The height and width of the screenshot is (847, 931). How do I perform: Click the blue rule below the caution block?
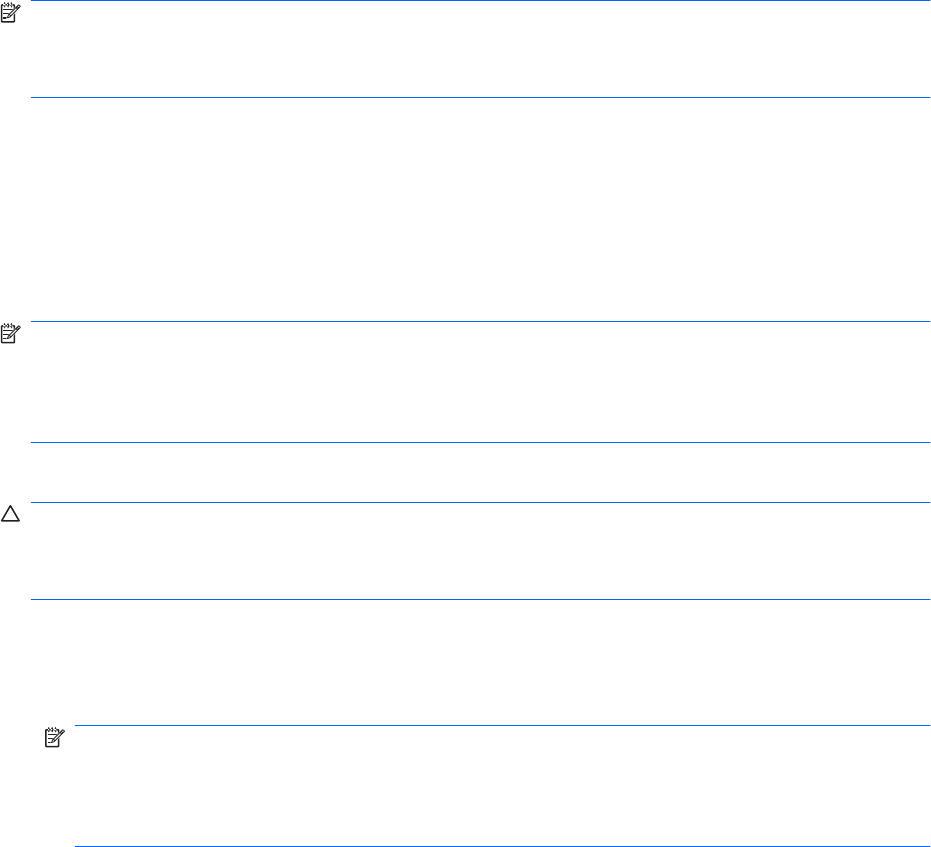click(x=480, y=599)
